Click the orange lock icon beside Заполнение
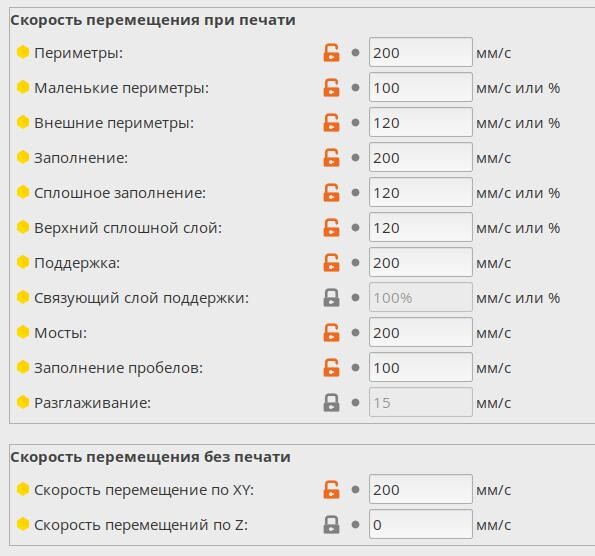The height and width of the screenshot is (556, 595). tap(331, 158)
